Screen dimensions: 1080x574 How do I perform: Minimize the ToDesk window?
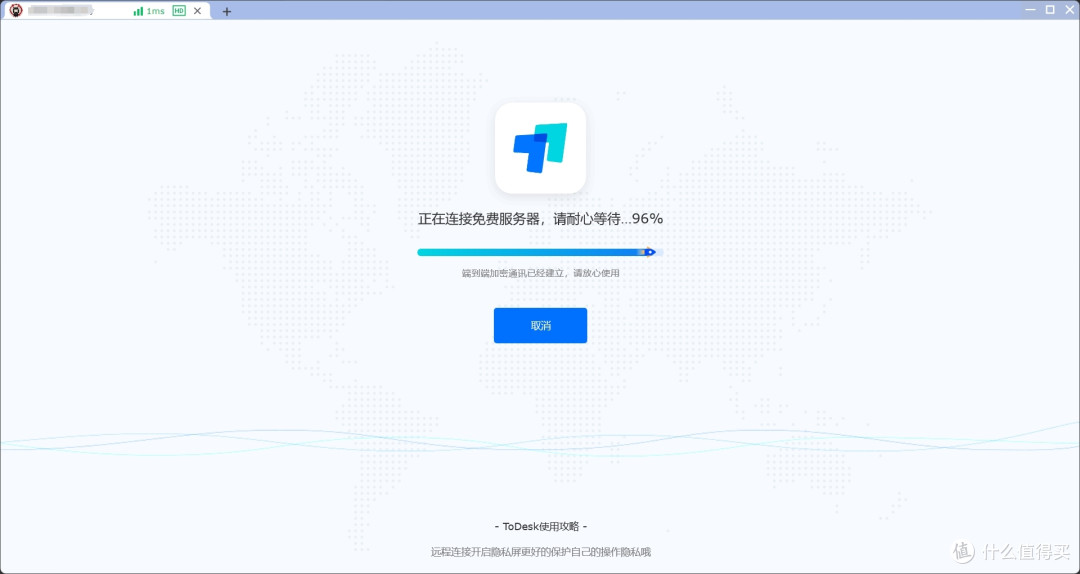(1030, 10)
